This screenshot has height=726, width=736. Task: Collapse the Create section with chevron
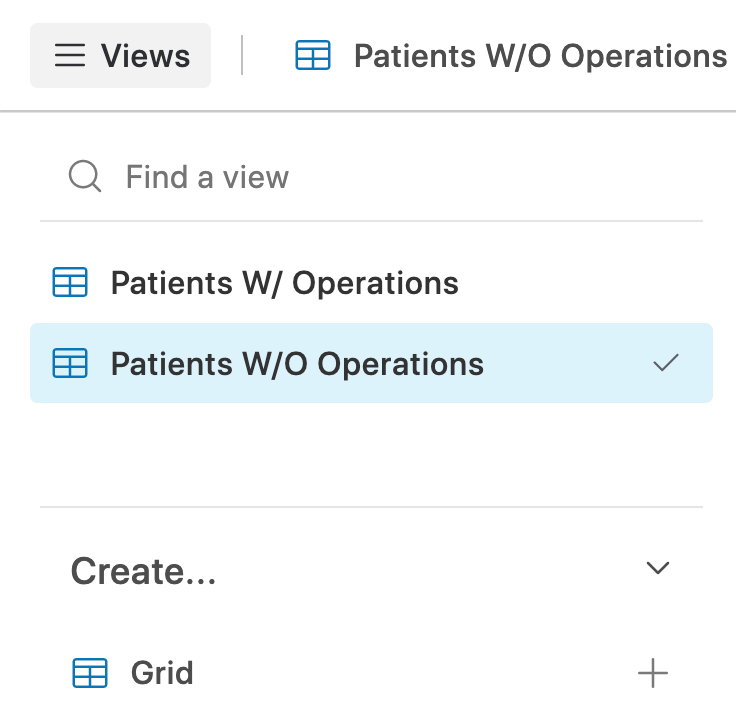coord(658,568)
